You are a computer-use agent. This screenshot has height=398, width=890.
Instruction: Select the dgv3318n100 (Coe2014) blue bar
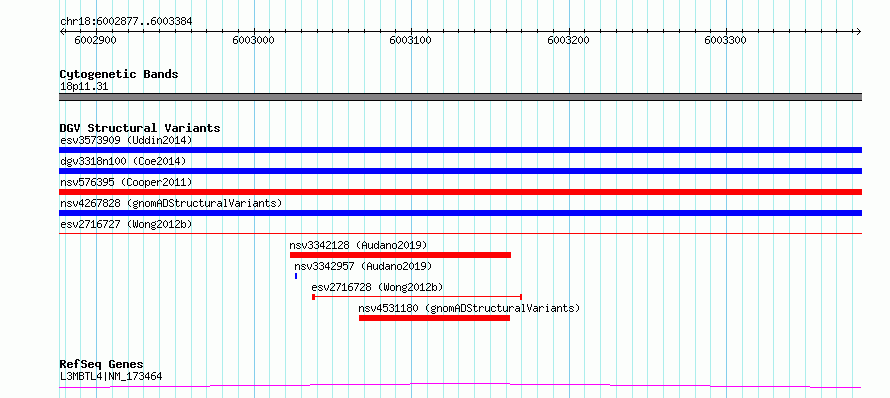(460, 171)
